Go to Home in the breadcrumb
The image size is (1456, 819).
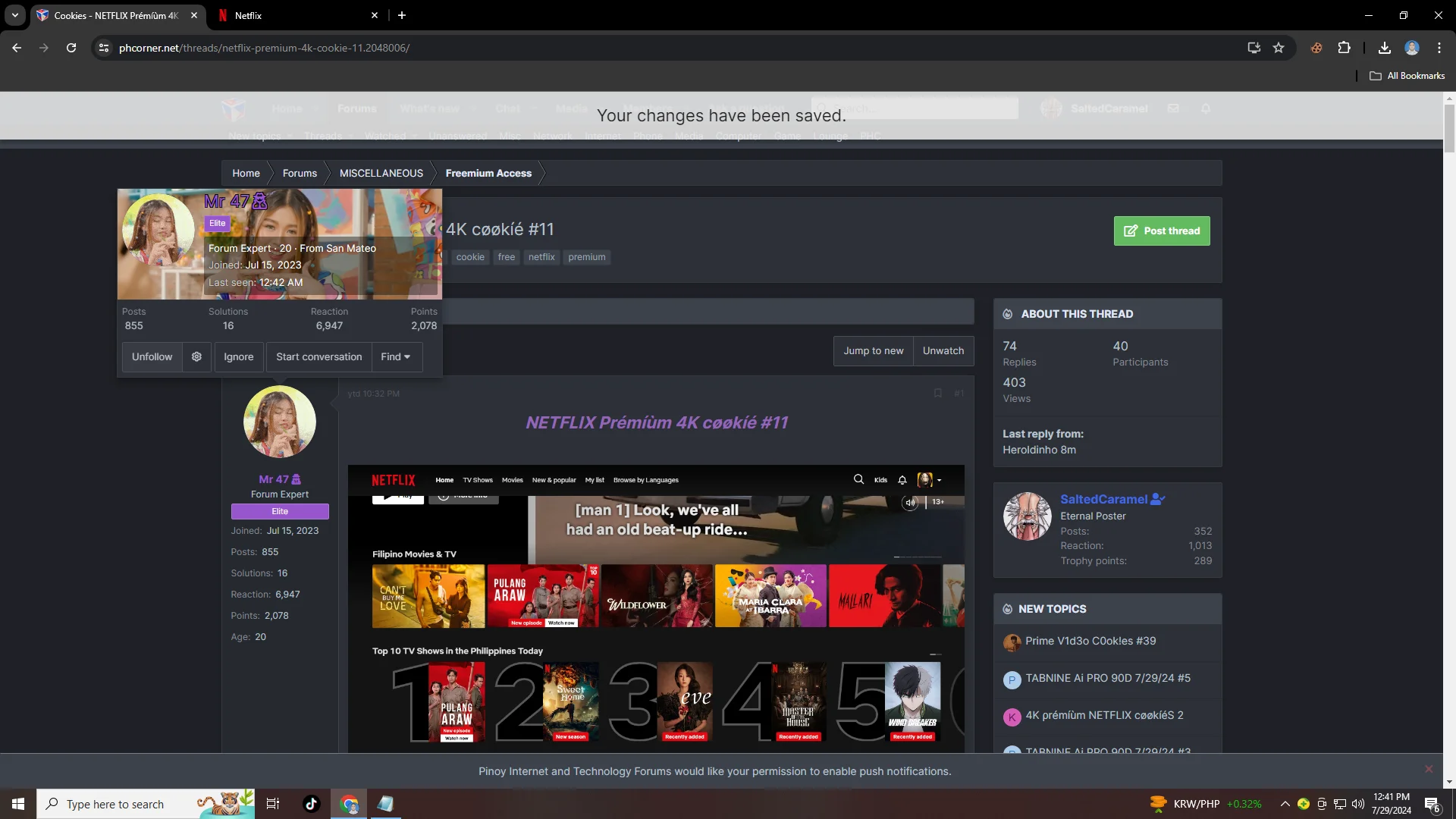(x=246, y=174)
